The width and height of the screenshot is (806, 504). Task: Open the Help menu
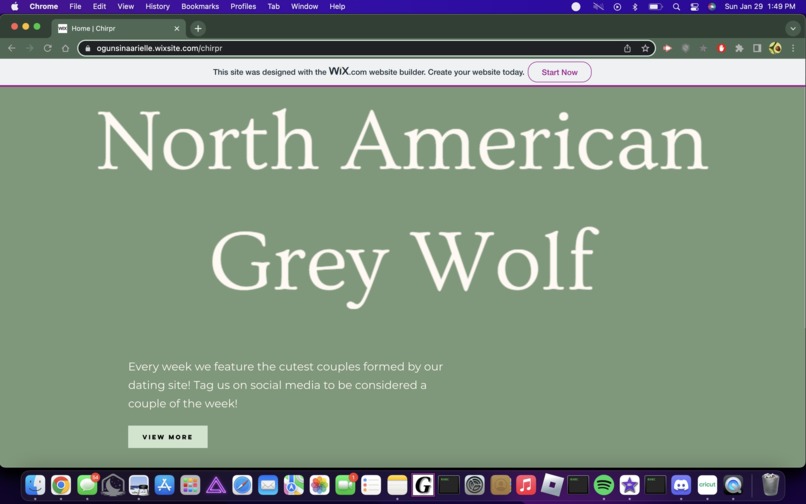pyautogui.click(x=337, y=7)
